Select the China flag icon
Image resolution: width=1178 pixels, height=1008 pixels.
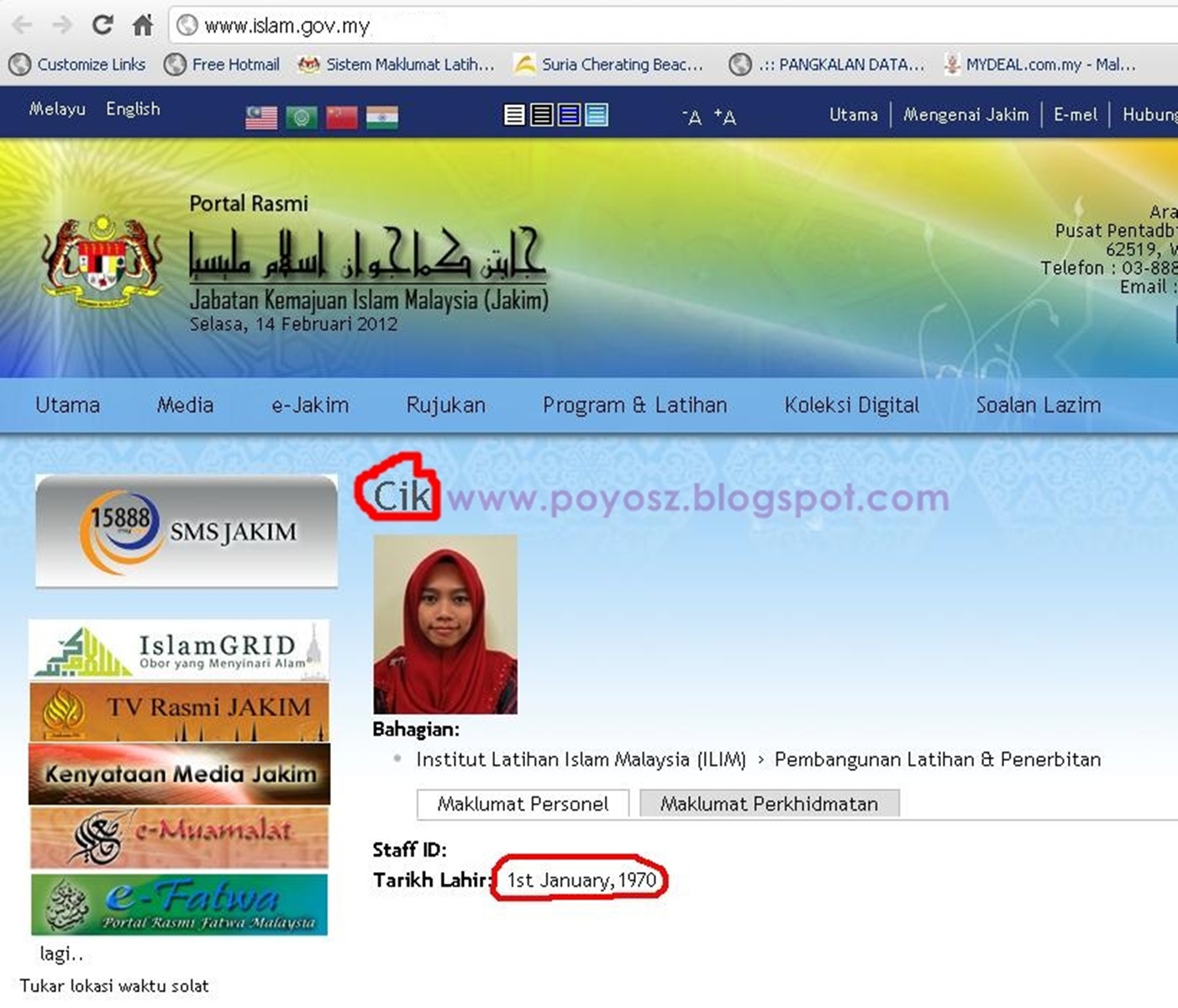(x=342, y=117)
